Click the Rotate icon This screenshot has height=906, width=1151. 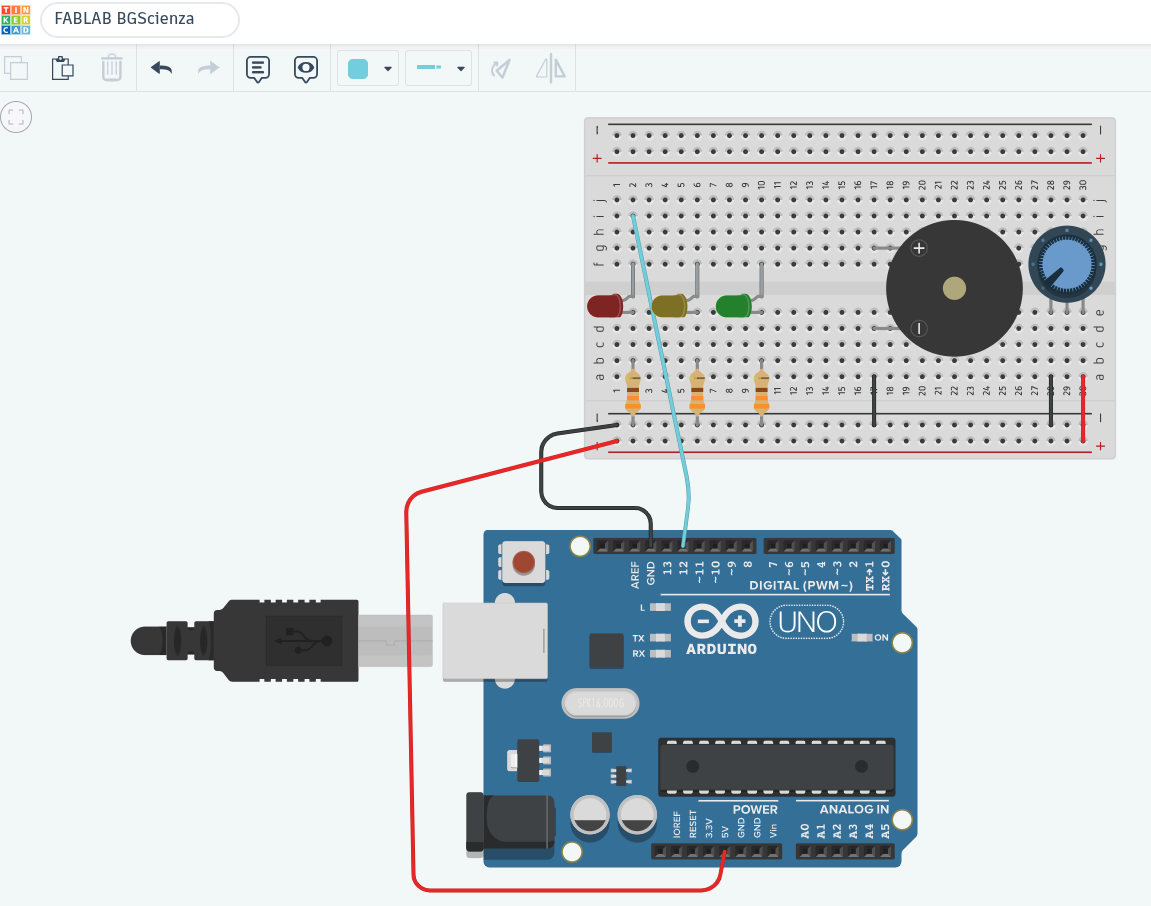(x=501, y=69)
